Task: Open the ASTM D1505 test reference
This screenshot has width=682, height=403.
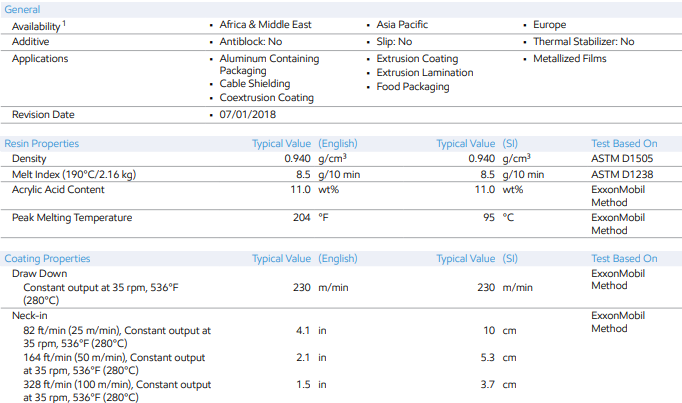Action: pos(622,159)
